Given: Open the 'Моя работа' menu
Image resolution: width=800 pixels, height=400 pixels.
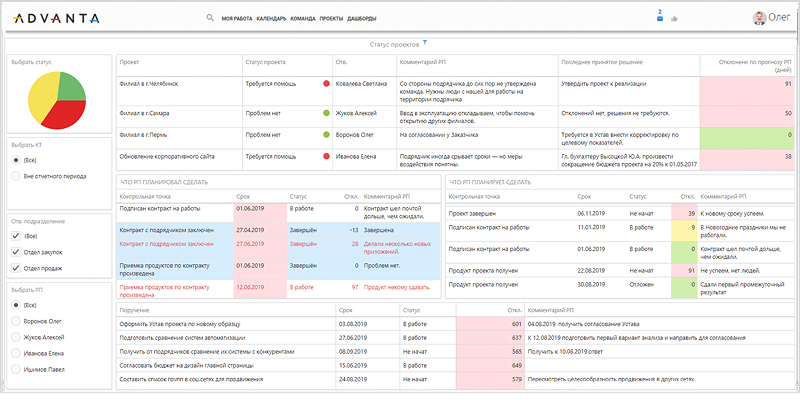Looking at the screenshot, I should tap(237, 18).
